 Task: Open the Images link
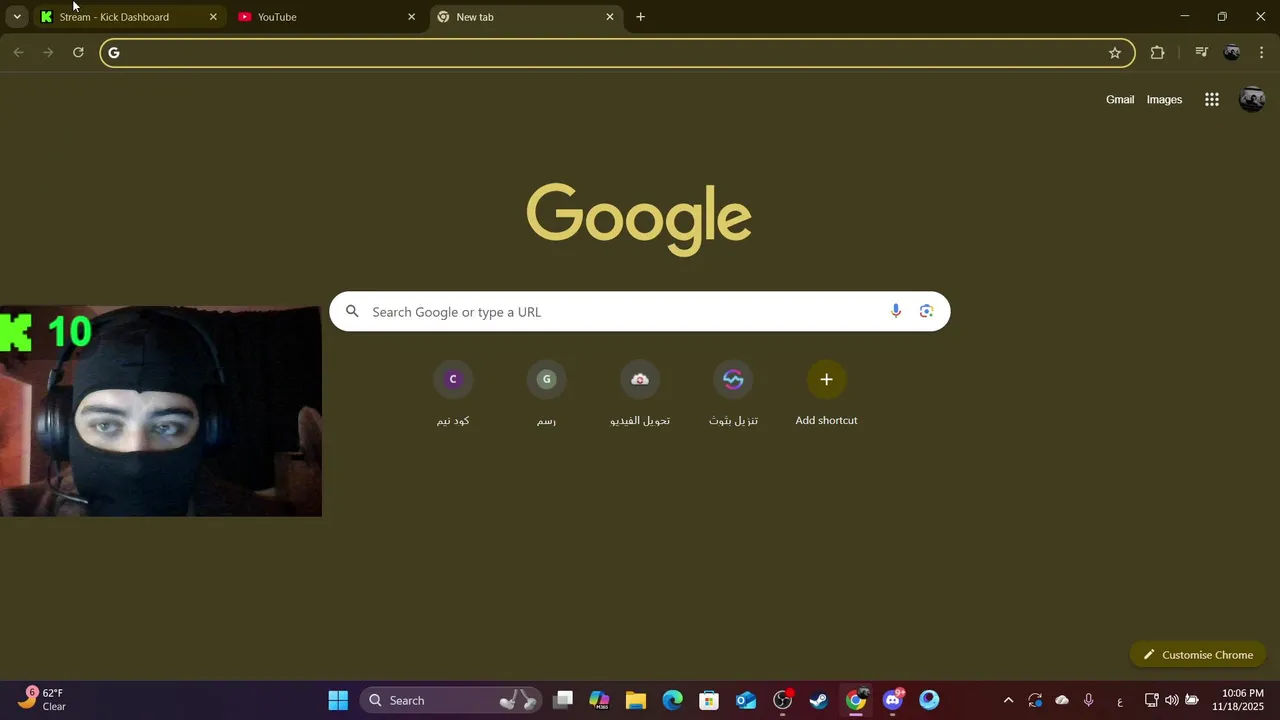pos(1164,100)
